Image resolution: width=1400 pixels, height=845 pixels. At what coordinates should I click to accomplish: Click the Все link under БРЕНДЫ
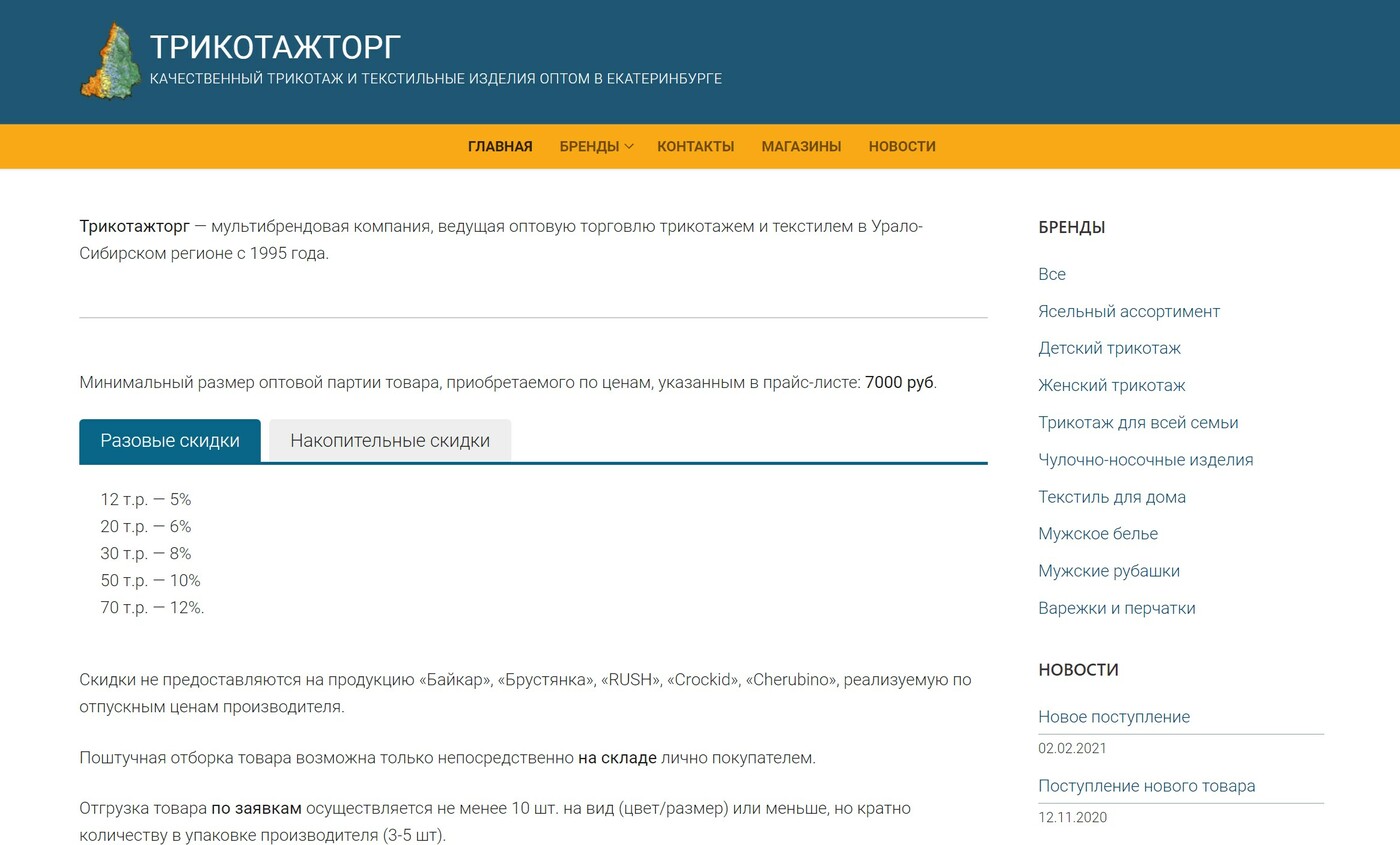point(1051,274)
